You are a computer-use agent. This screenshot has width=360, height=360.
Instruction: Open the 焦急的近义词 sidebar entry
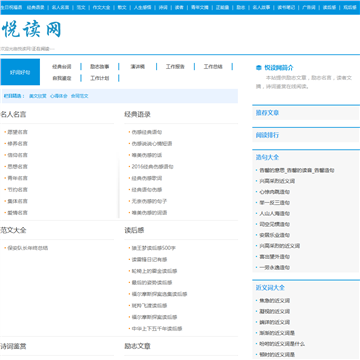pyautogui.click(x=275, y=301)
